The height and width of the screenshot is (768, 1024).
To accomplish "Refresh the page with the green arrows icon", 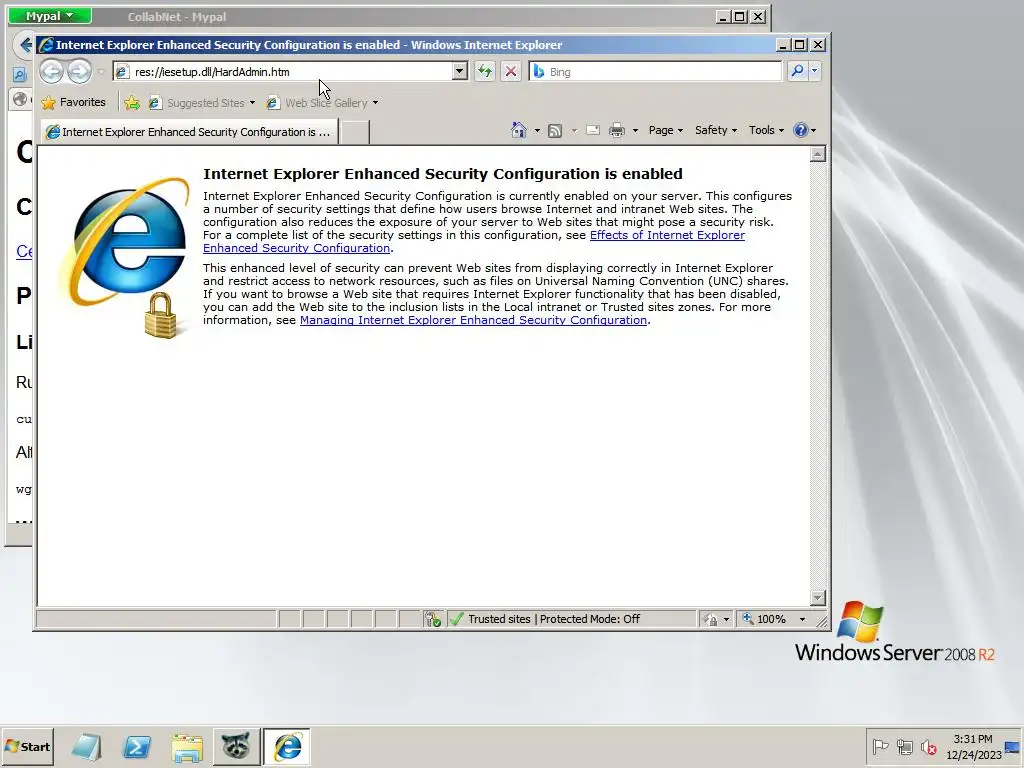I will click(485, 71).
